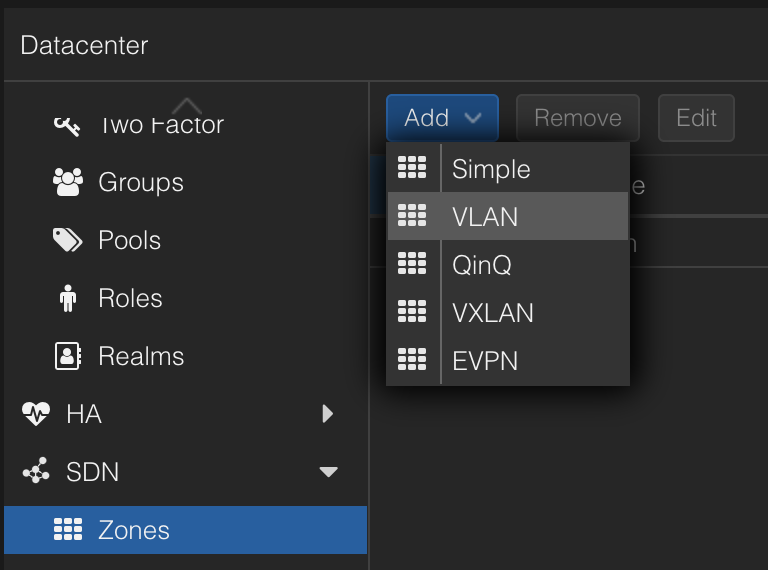Click the Edit button
The height and width of the screenshot is (570, 768).
696,118
